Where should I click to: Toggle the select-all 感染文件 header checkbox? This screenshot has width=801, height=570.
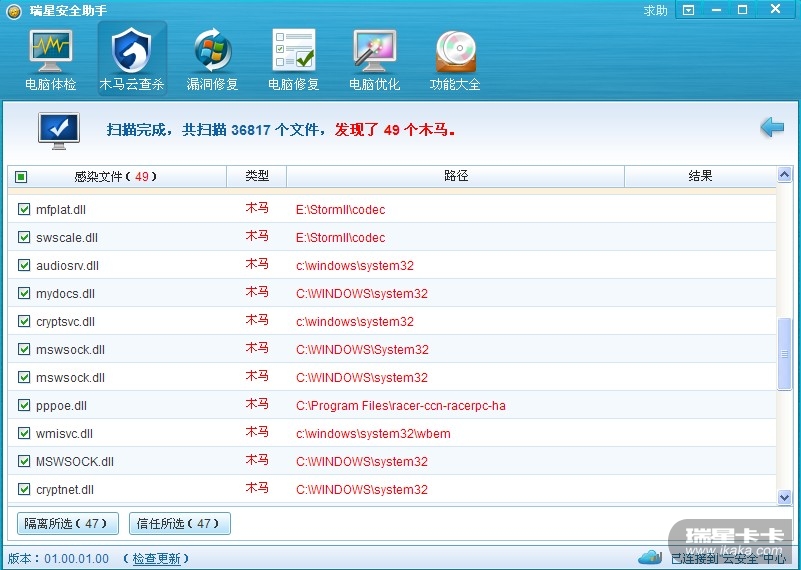pyautogui.click(x=22, y=177)
